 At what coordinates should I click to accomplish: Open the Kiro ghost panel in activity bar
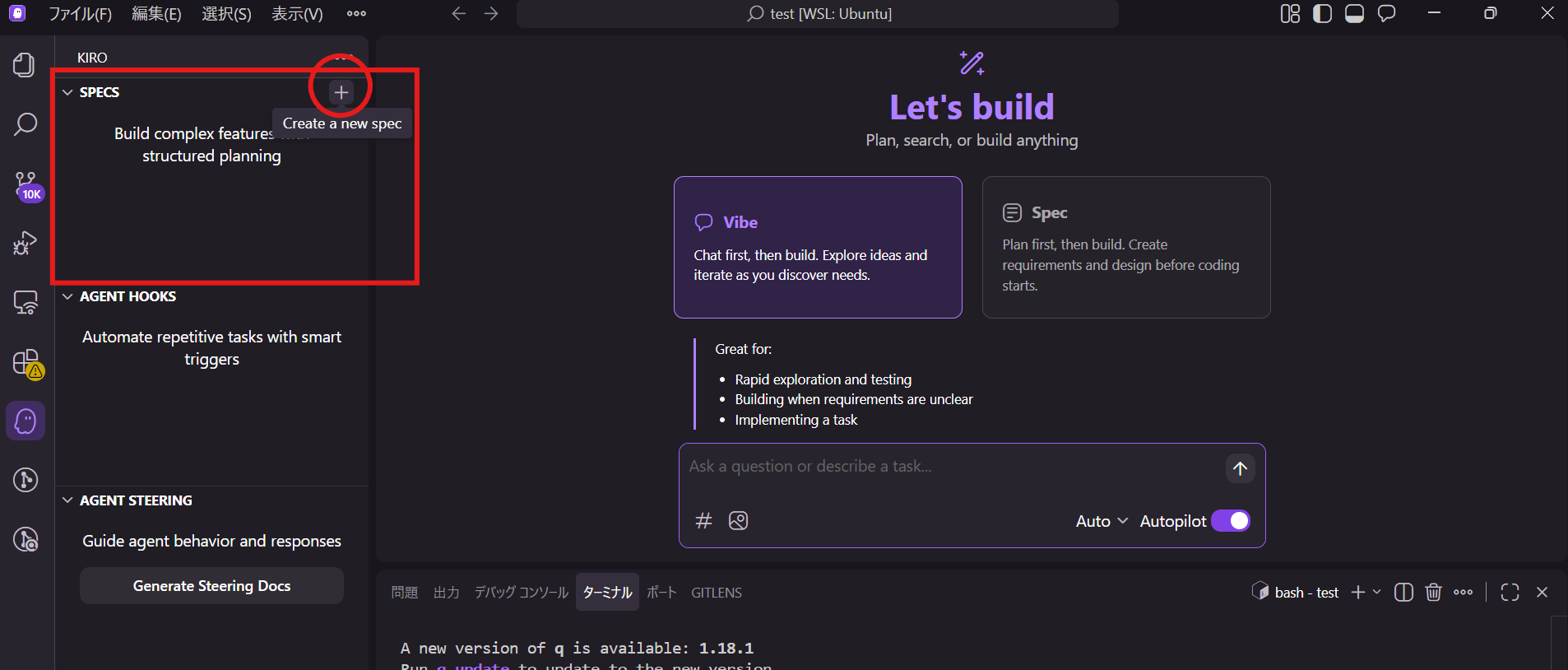pyautogui.click(x=26, y=421)
